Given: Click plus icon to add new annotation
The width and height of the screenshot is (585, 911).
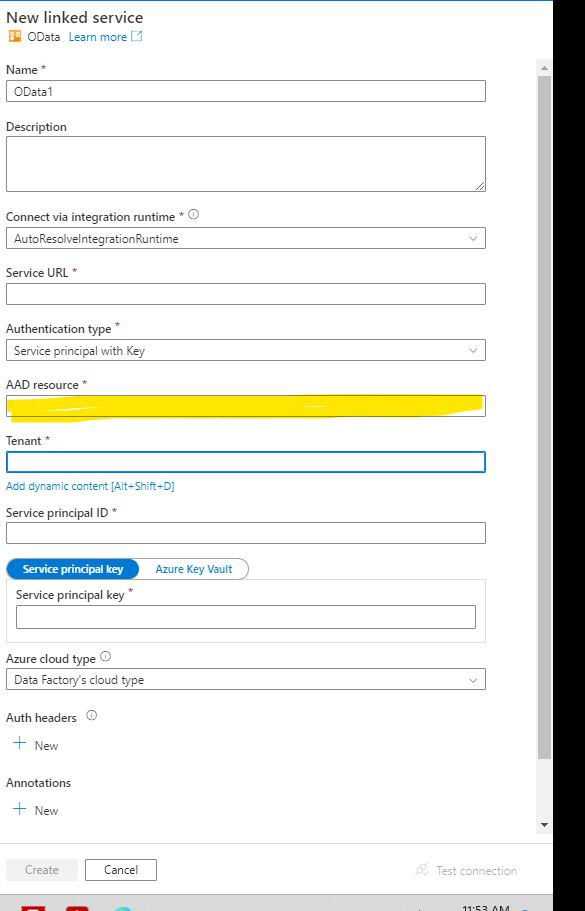Looking at the screenshot, I should [x=20, y=809].
